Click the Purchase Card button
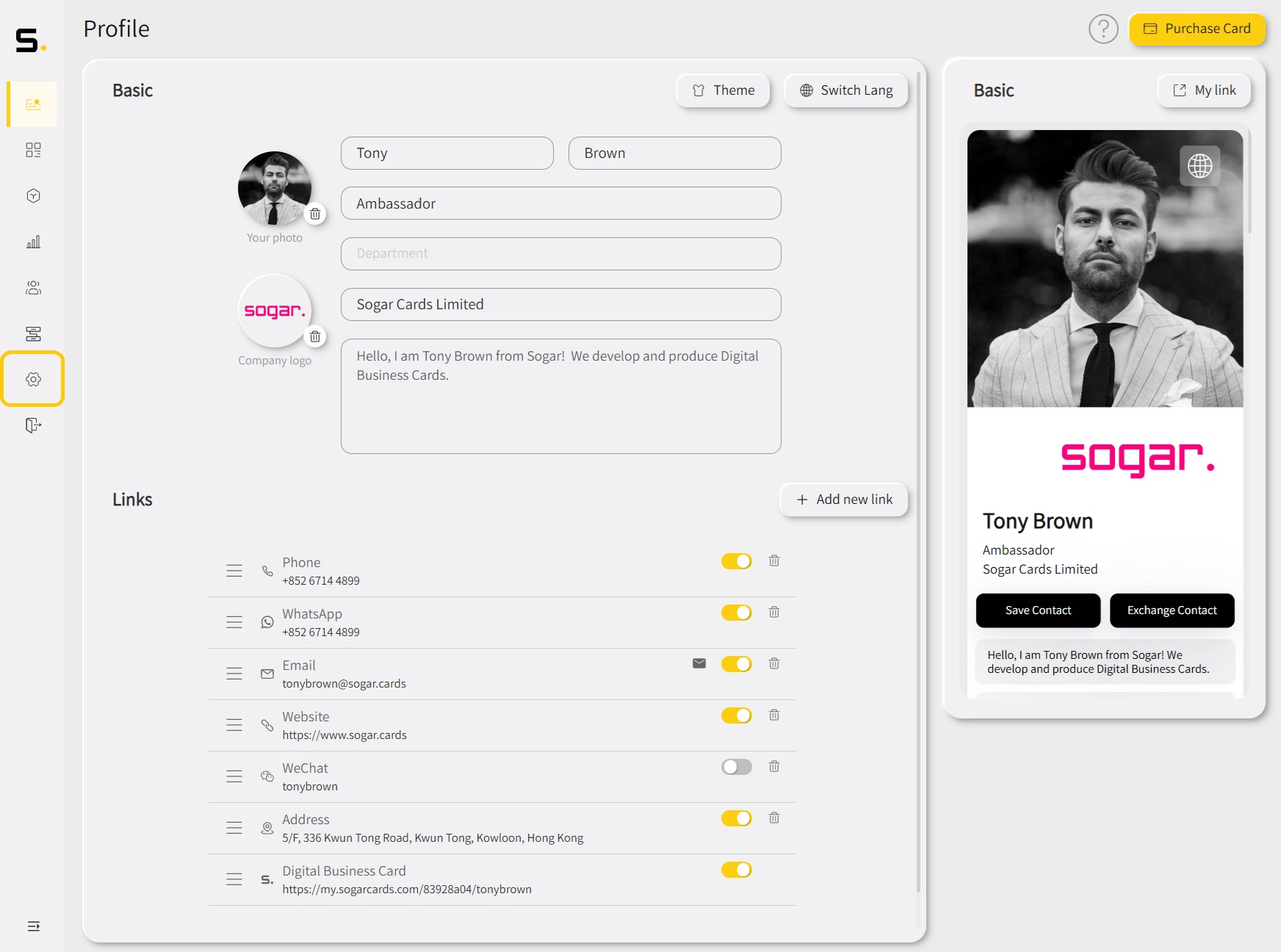This screenshot has width=1281, height=952. click(1197, 29)
